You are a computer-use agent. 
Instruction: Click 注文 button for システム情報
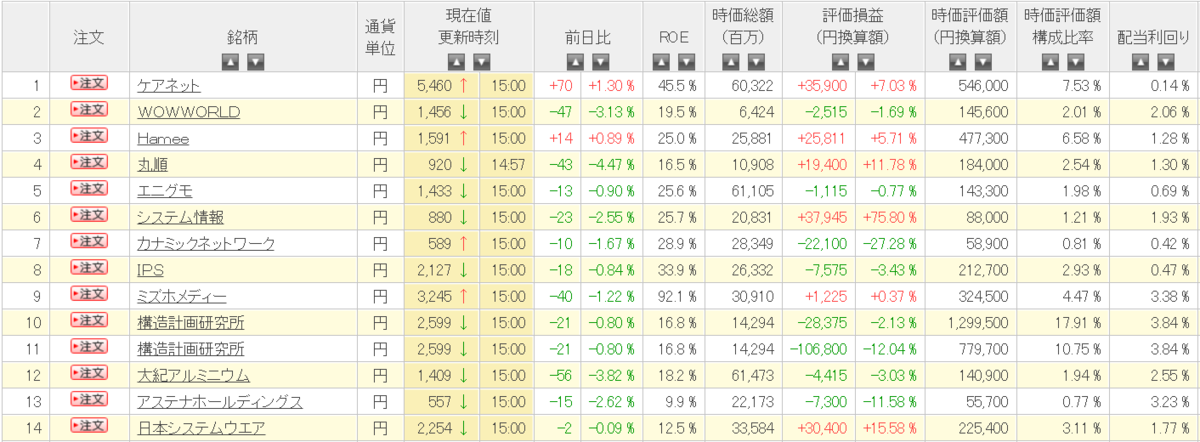89,216
